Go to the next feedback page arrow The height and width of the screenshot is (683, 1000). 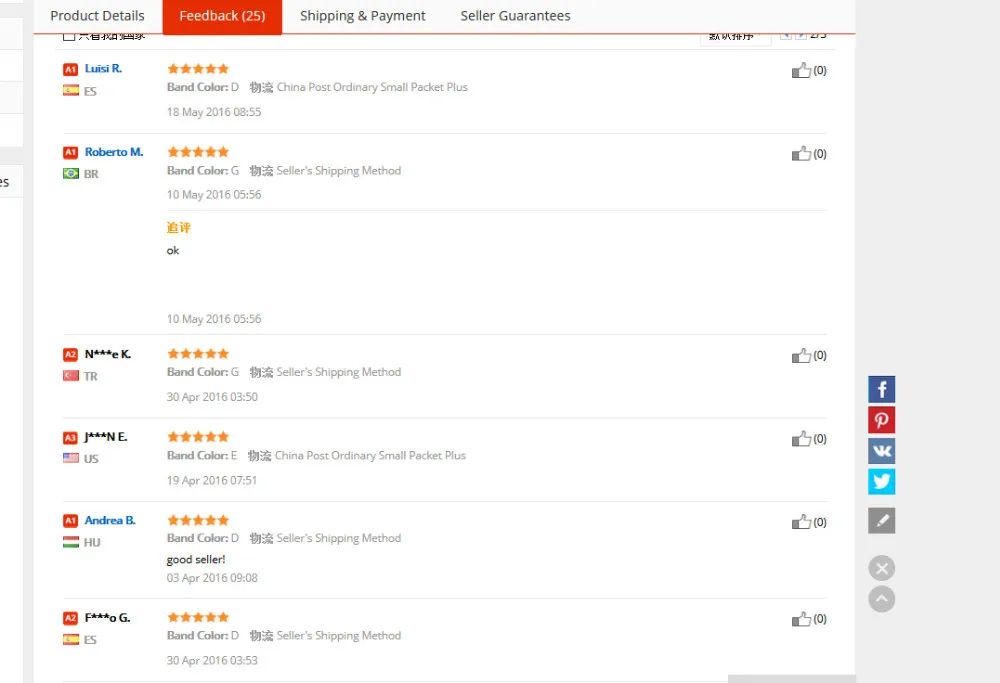pos(800,36)
